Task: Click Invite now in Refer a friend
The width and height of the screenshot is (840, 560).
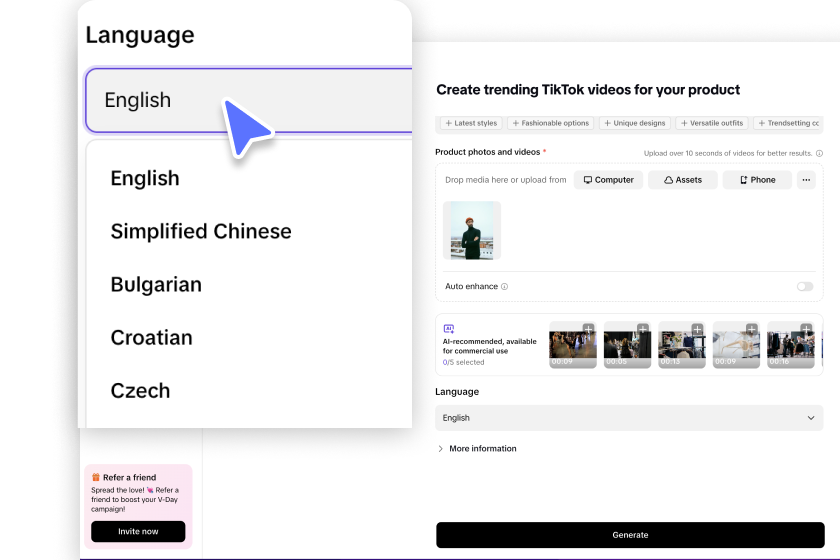Action: pyautogui.click(x=138, y=532)
